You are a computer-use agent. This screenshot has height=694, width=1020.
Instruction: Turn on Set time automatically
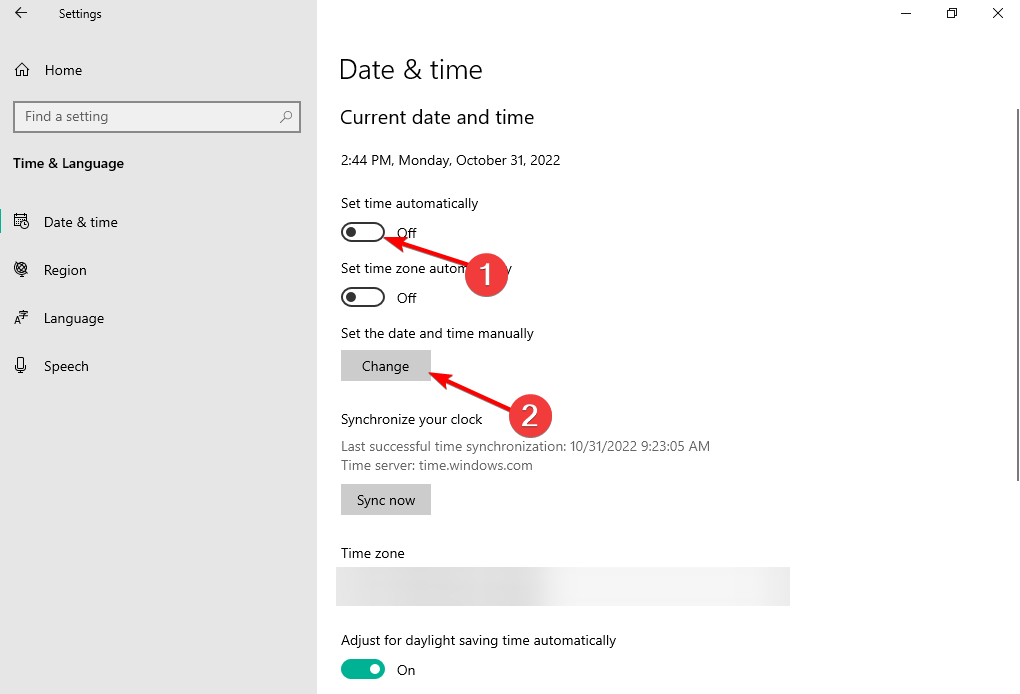(363, 232)
